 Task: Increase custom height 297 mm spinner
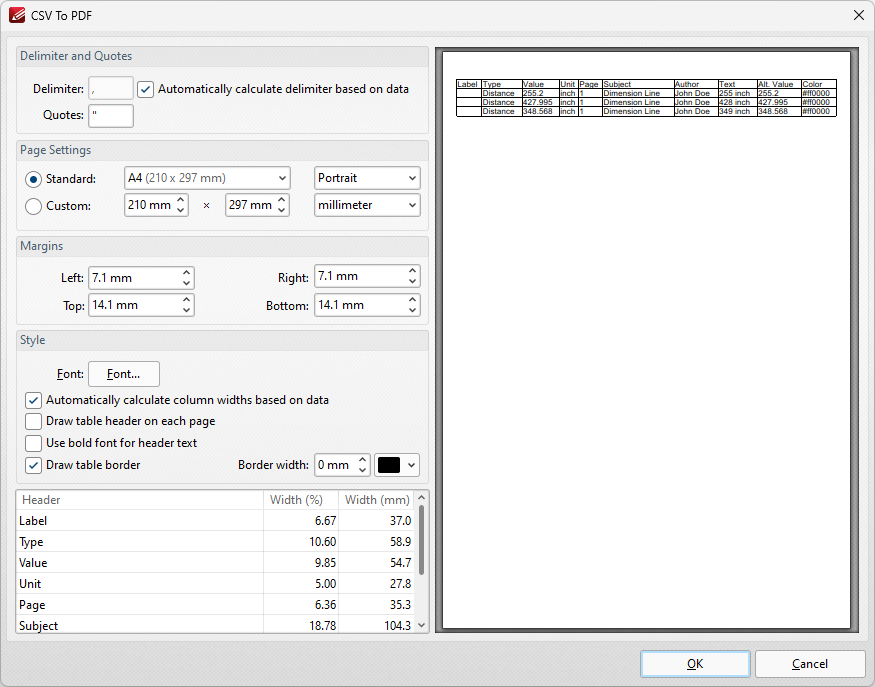click(282, 200)
